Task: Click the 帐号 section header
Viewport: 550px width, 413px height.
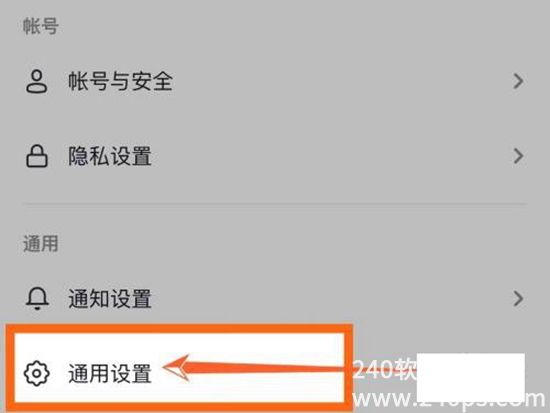Action: [x=41, y=26]
